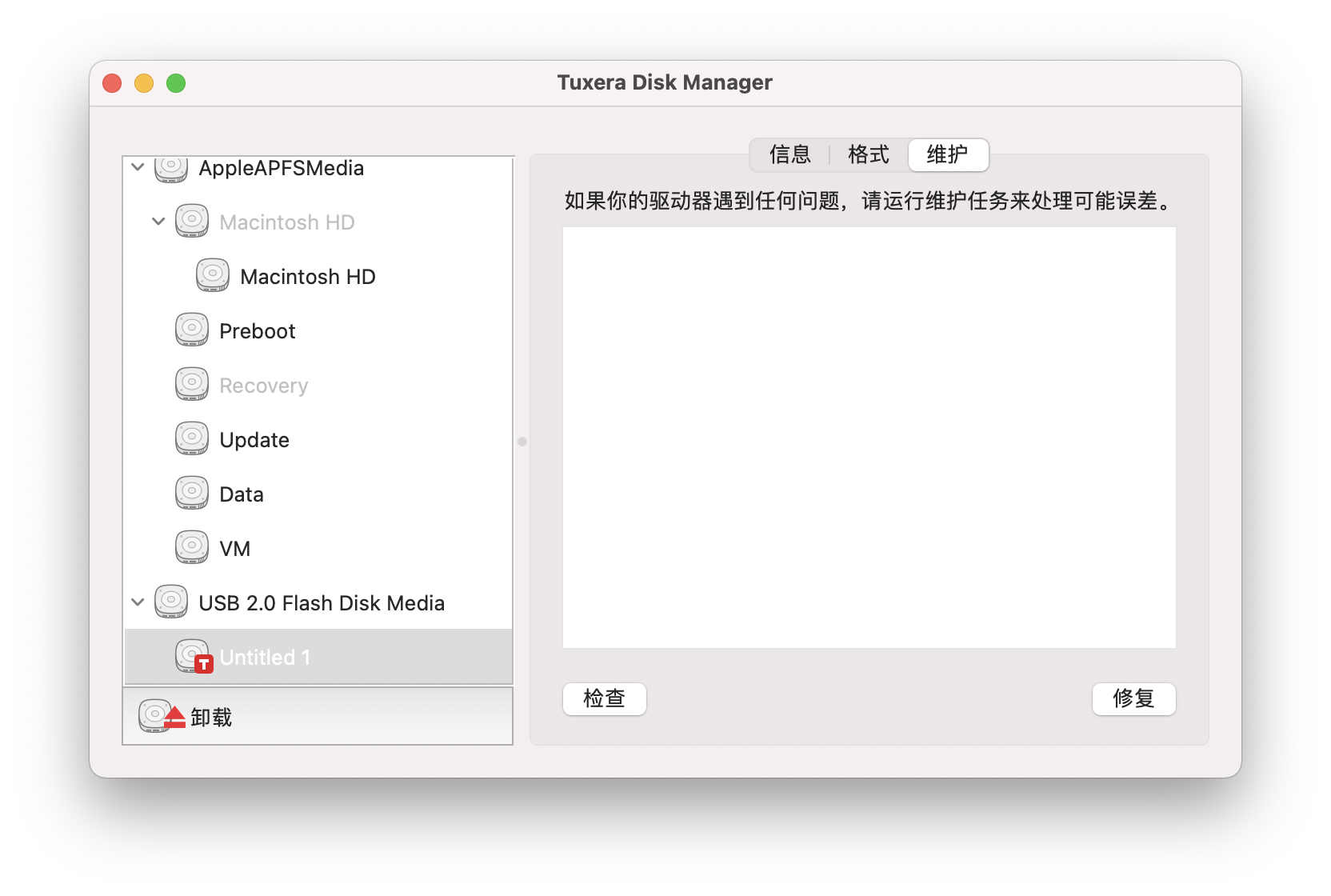Image resolution: width=1331 pixels, height=896 pixels.
Task: Click the 检查 button
Action: [x=605, y=698]
